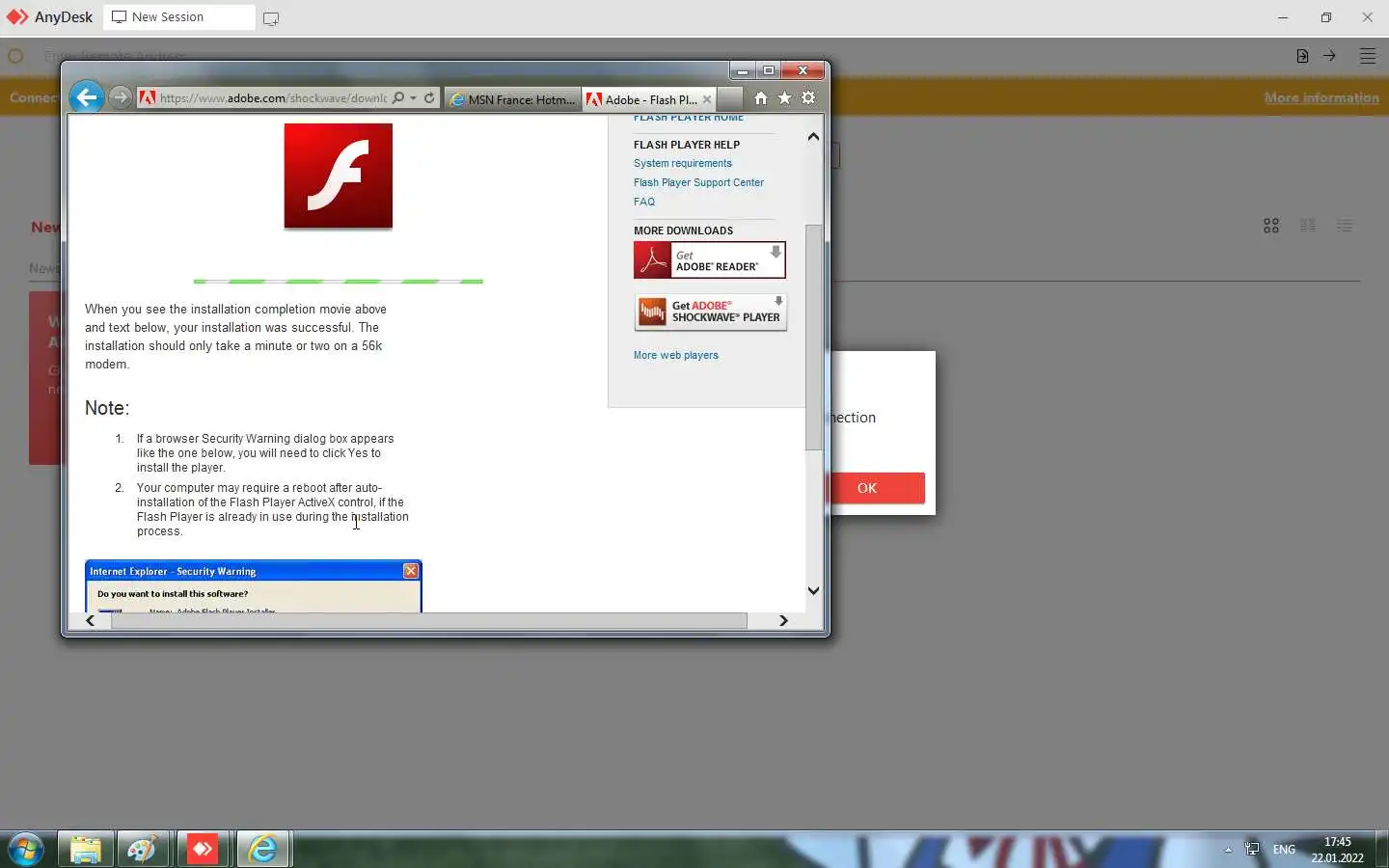Click the OK button in AnyDesk dialog
The image size is (1389, 868).
[x=867, y=488]
